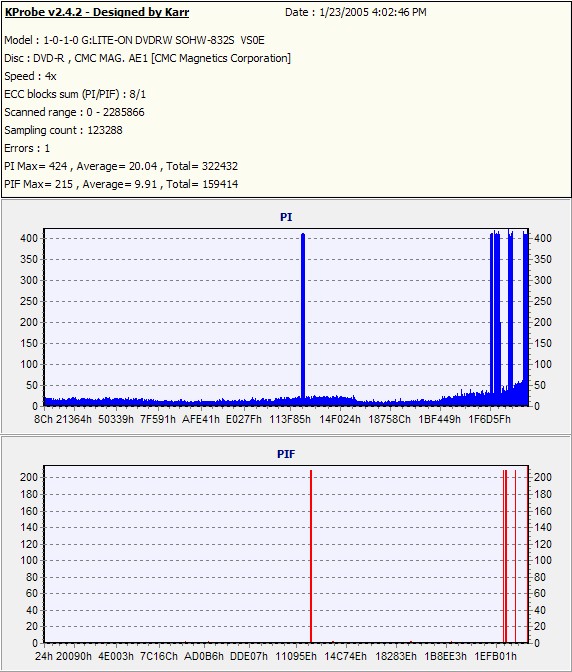The height and width of the screenshot is (672, 572).
Task: Click the red PIF spike near 11095Eh
Action: [x=311, y=556]
